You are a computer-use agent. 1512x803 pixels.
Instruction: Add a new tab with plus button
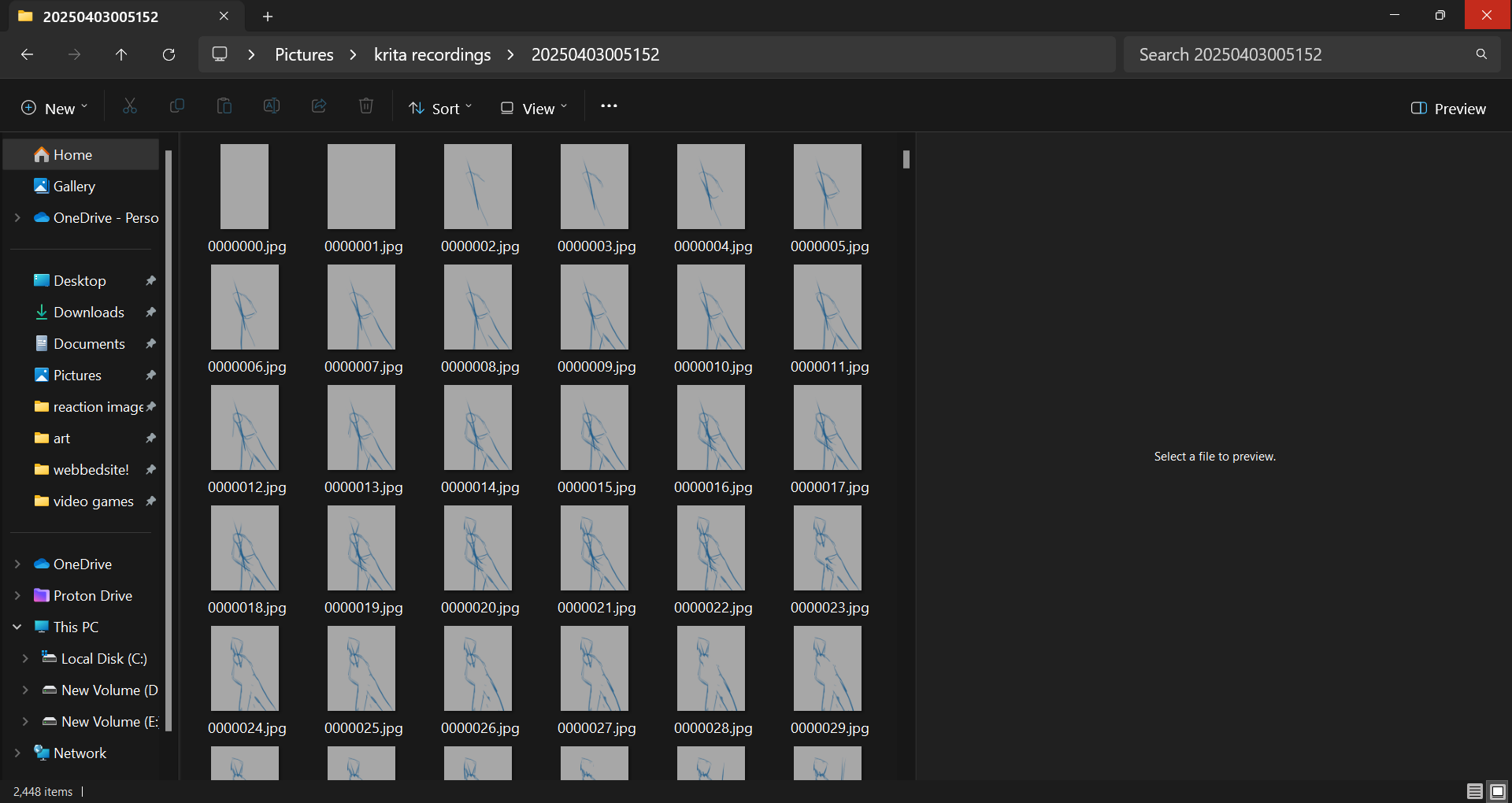tap(268, 17)
